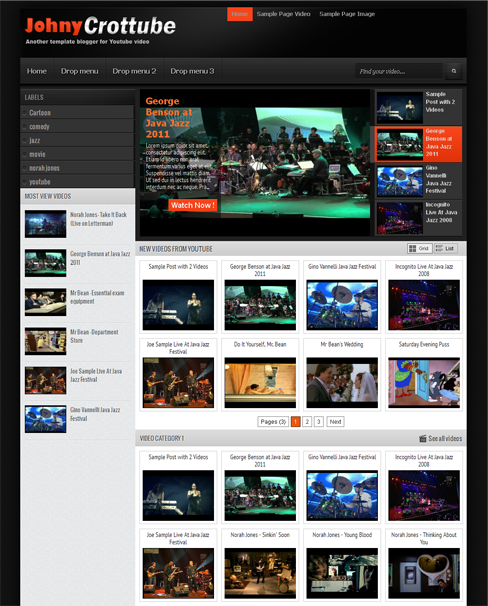Select slider item Gino Vannelli Java Jazz Festival
This screenshot has width=488, height=606.
click(418, 180)
